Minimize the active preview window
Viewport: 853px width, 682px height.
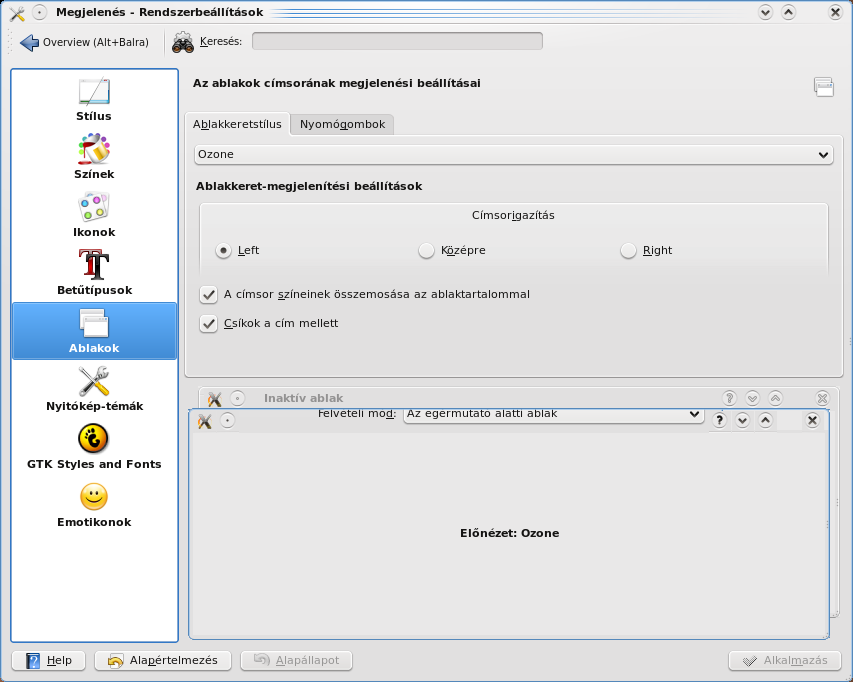click(x=742, y=420)
